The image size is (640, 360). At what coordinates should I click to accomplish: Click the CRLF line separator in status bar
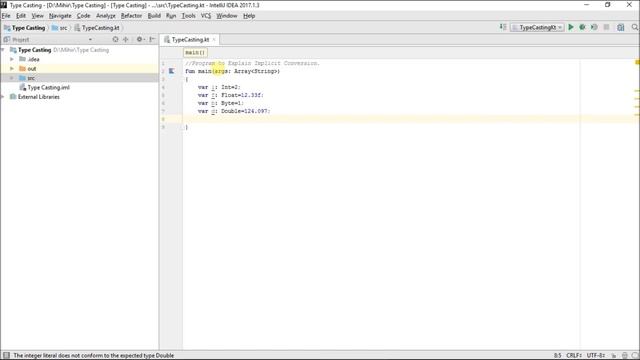(574, 356)
